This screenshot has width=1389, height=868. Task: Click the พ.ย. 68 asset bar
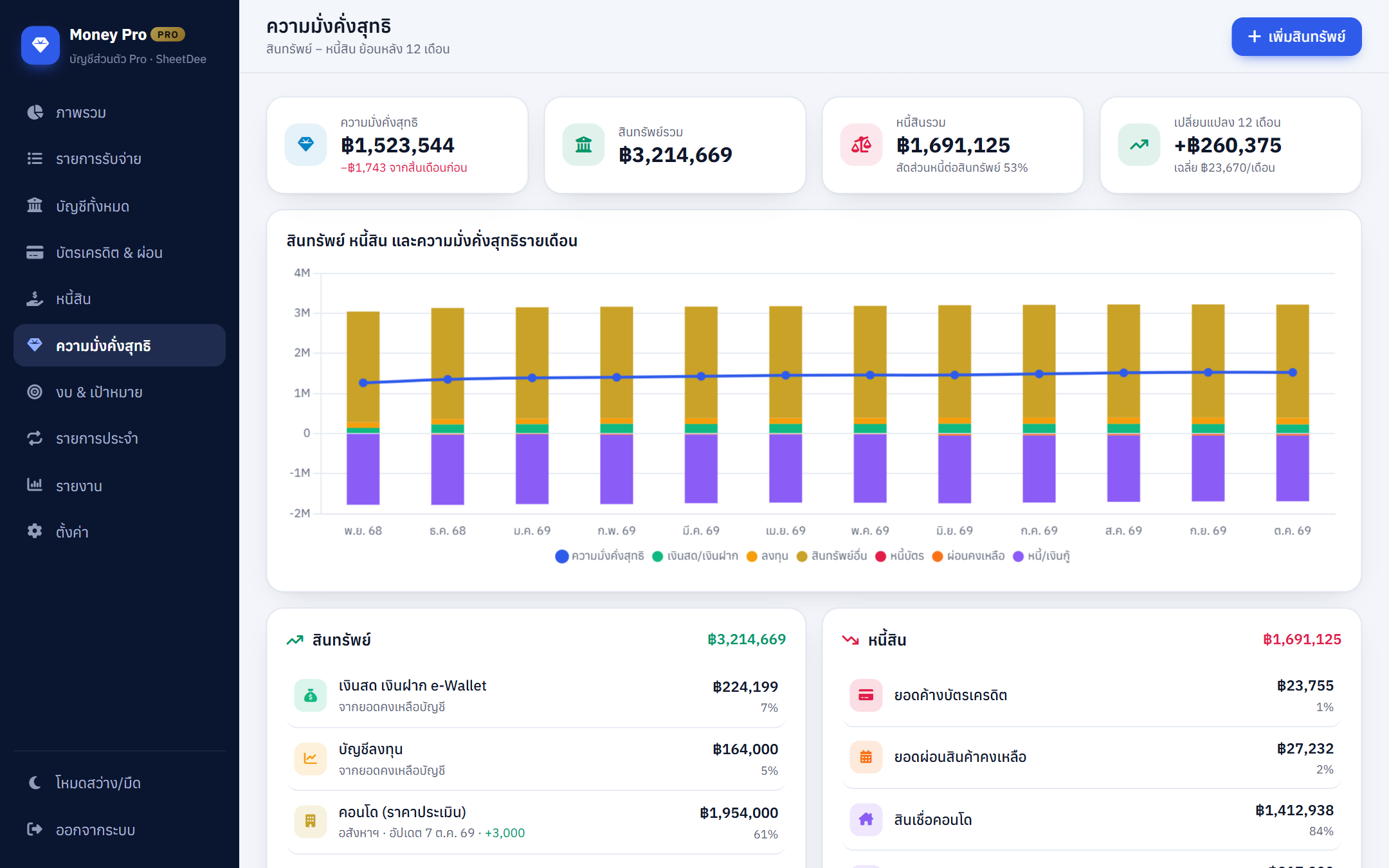(363, 366)
